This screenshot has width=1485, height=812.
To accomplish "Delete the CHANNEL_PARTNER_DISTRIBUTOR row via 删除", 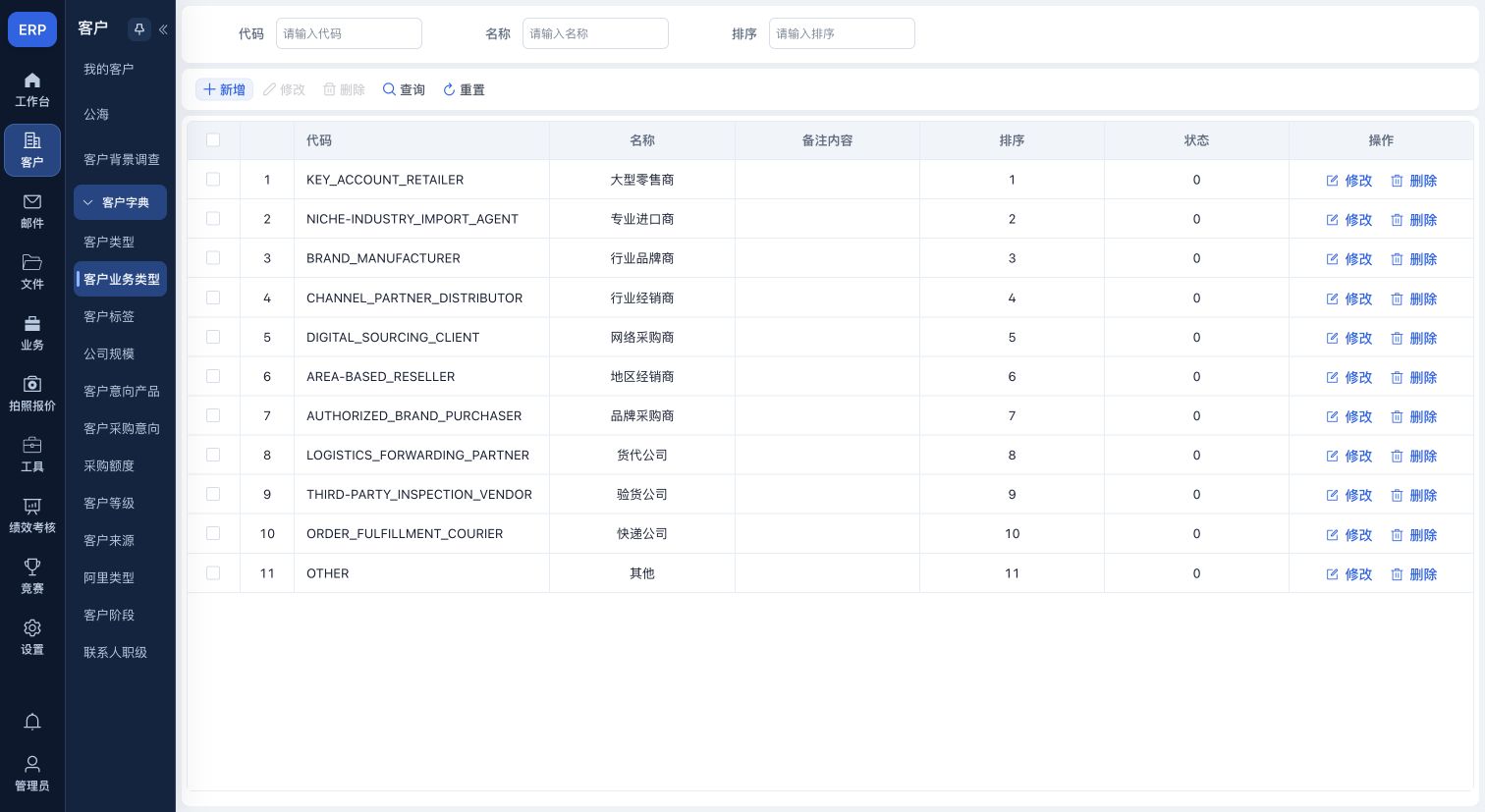I will coord(1414,298).
